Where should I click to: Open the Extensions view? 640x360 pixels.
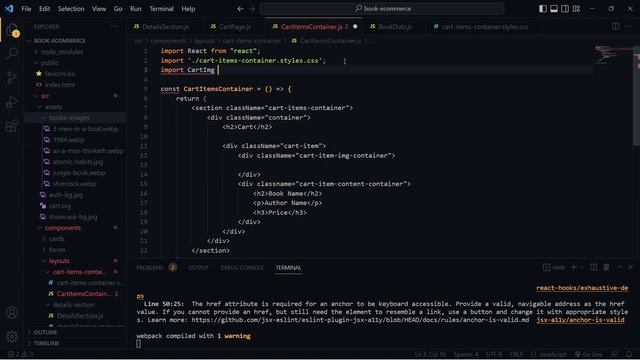point(12,126)
